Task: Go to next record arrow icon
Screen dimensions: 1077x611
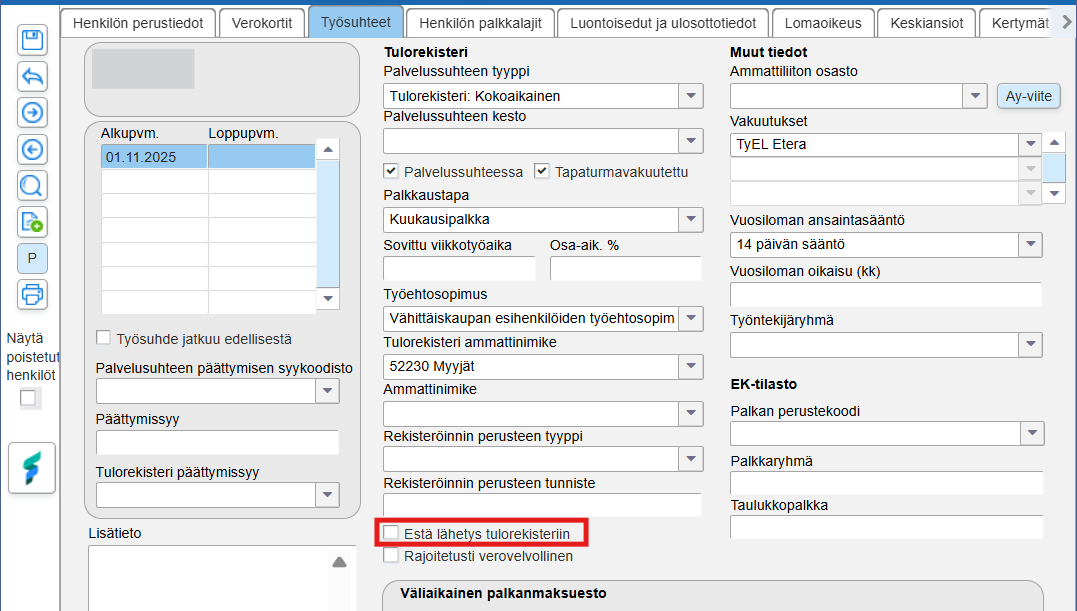Action: pyautogui.click(x=32, y=113)
